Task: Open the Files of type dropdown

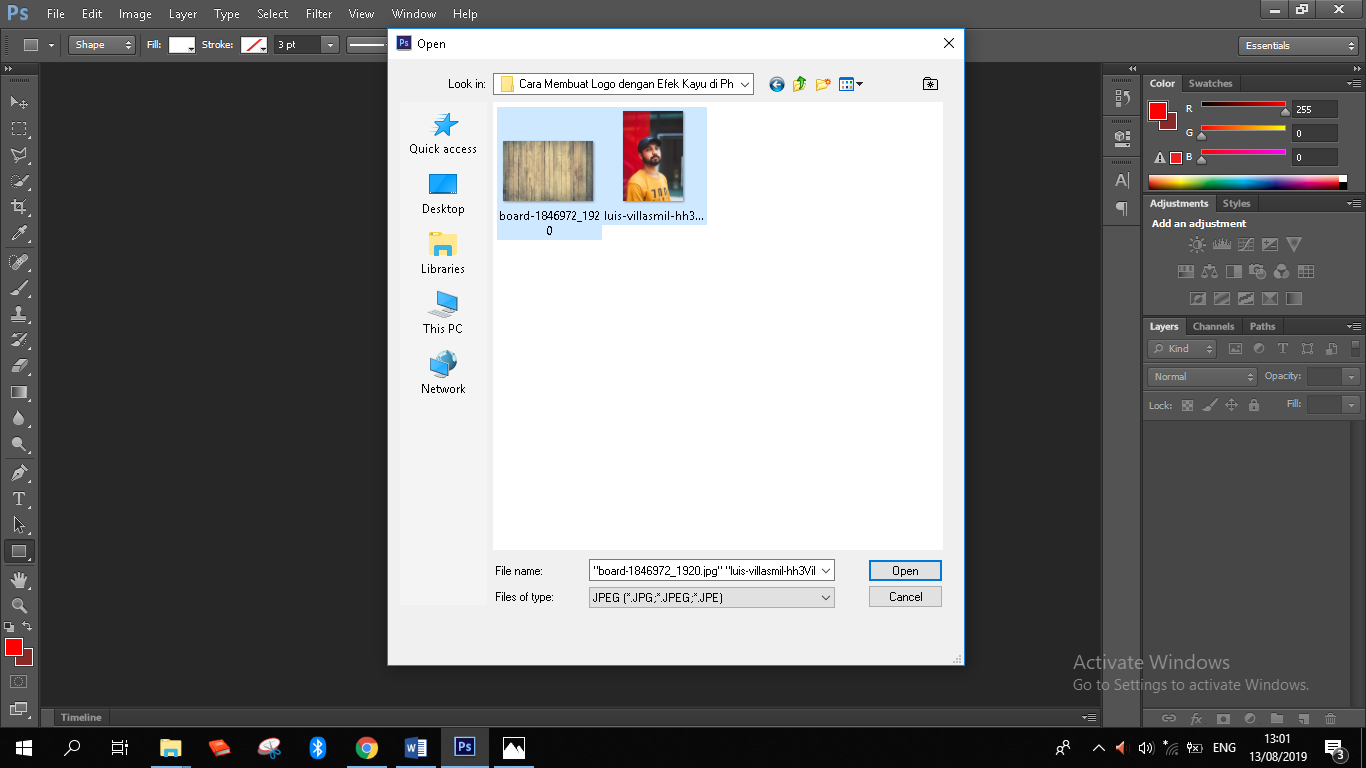Action: click(x=826, y=597)
